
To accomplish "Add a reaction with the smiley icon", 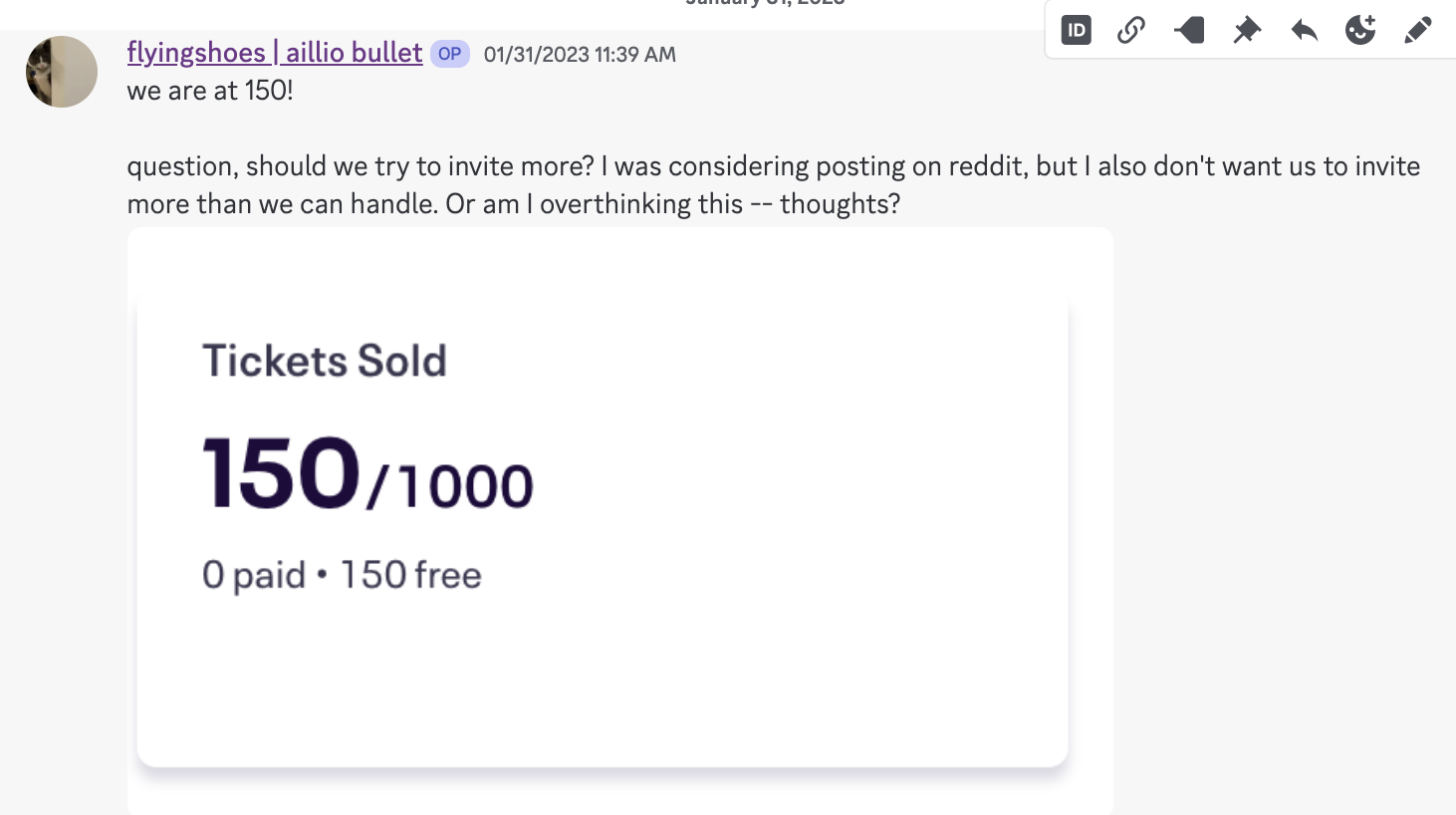I will pos(1360,30).
